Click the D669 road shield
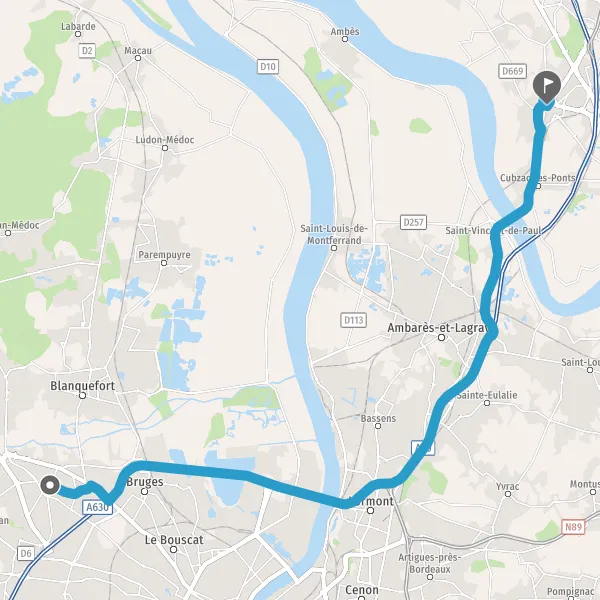 click(513, 71)
